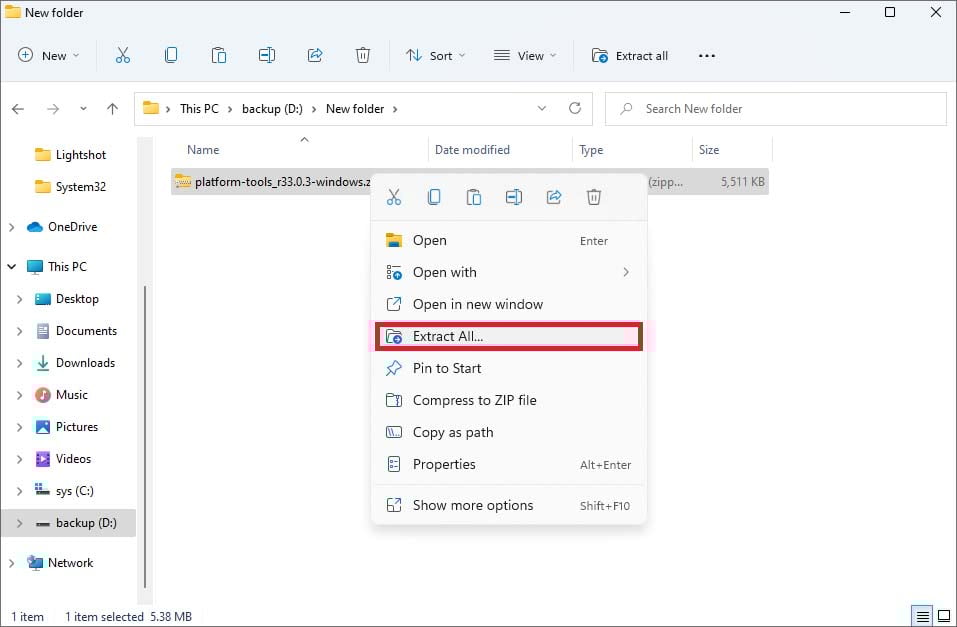Screen dimensions: 957x627
Task: Choose Compress to ZIP file
Action: tap(508, 400)
